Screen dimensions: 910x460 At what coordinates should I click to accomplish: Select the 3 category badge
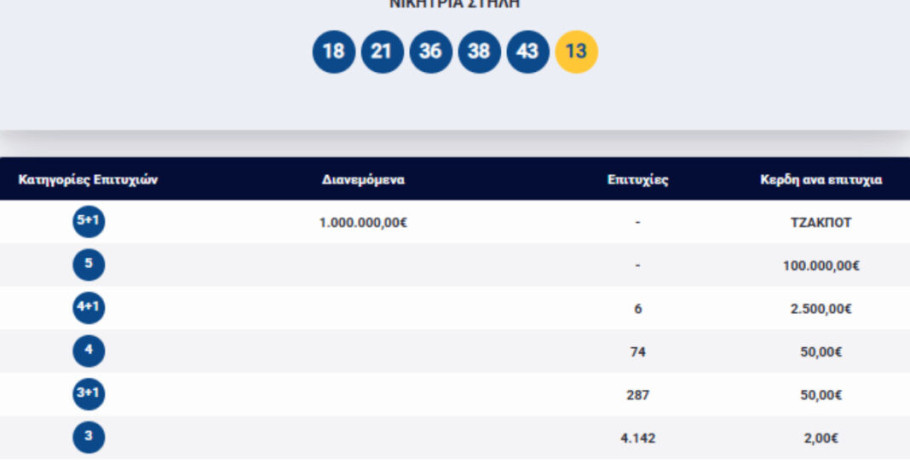pyautogui.click(x=88, y=437)
